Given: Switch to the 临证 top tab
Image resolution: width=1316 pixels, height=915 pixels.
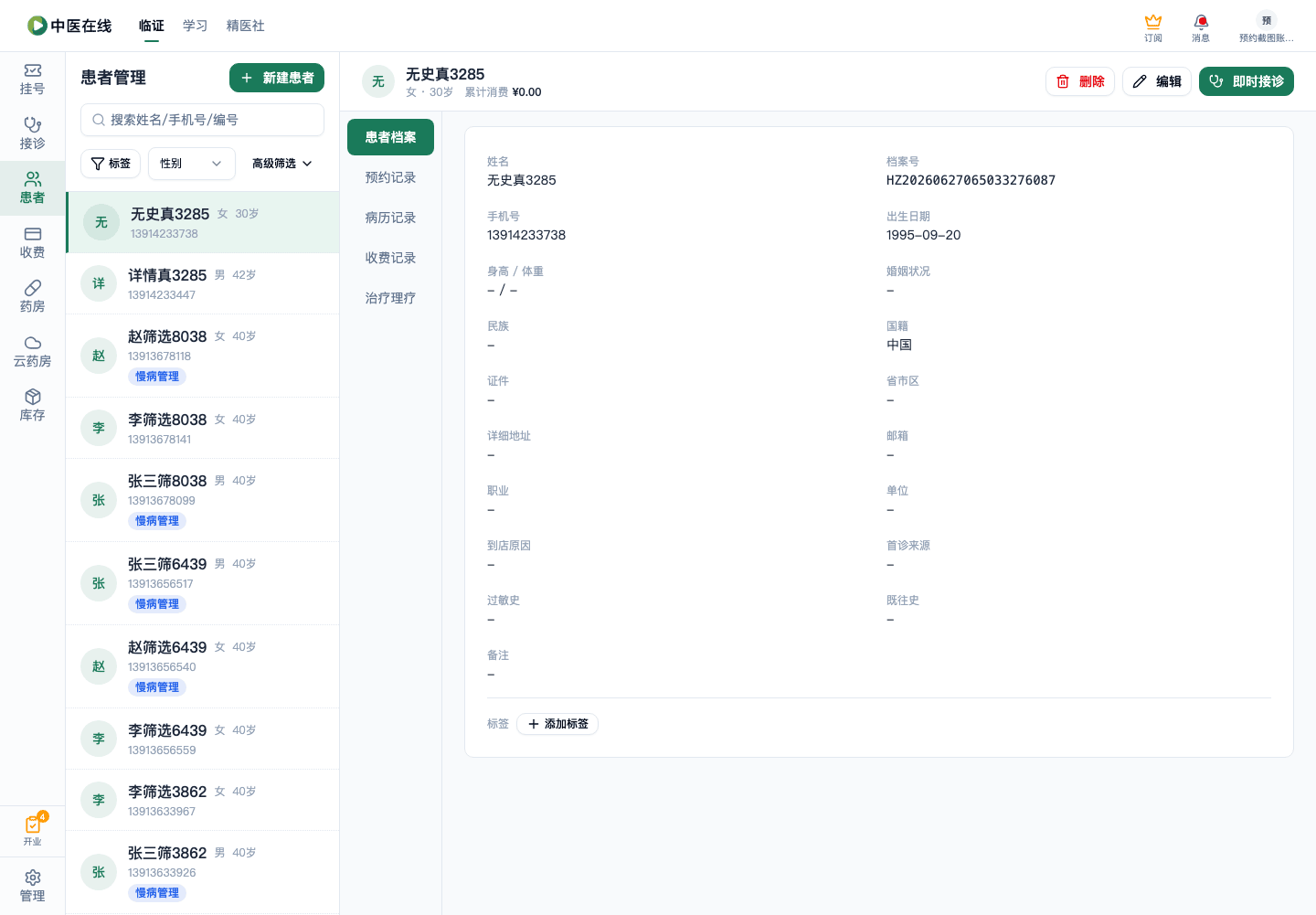Looking at the screenshot, I should pos(152,26).
